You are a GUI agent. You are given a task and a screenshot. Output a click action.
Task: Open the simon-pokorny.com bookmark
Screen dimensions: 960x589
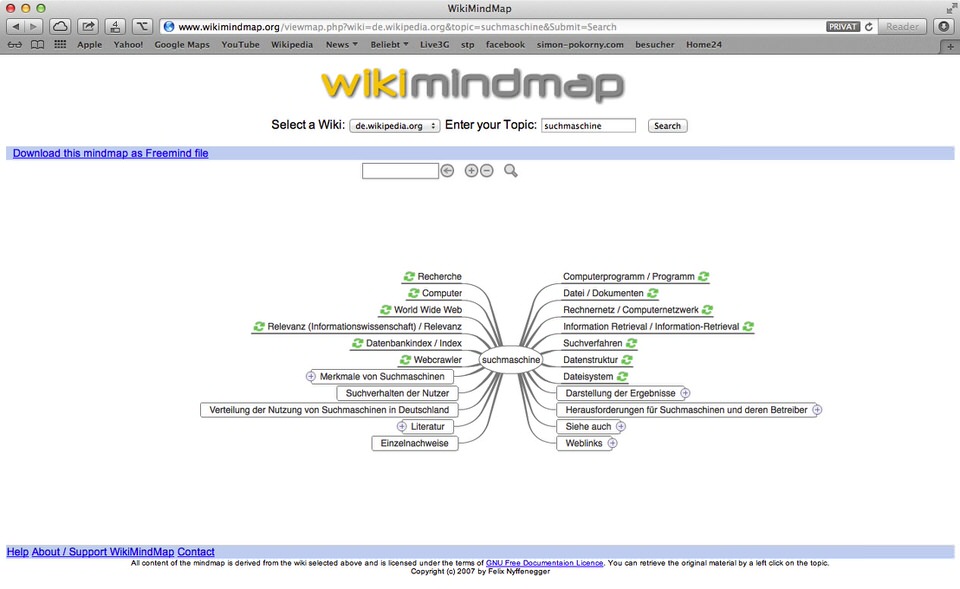tap(580, 45)
